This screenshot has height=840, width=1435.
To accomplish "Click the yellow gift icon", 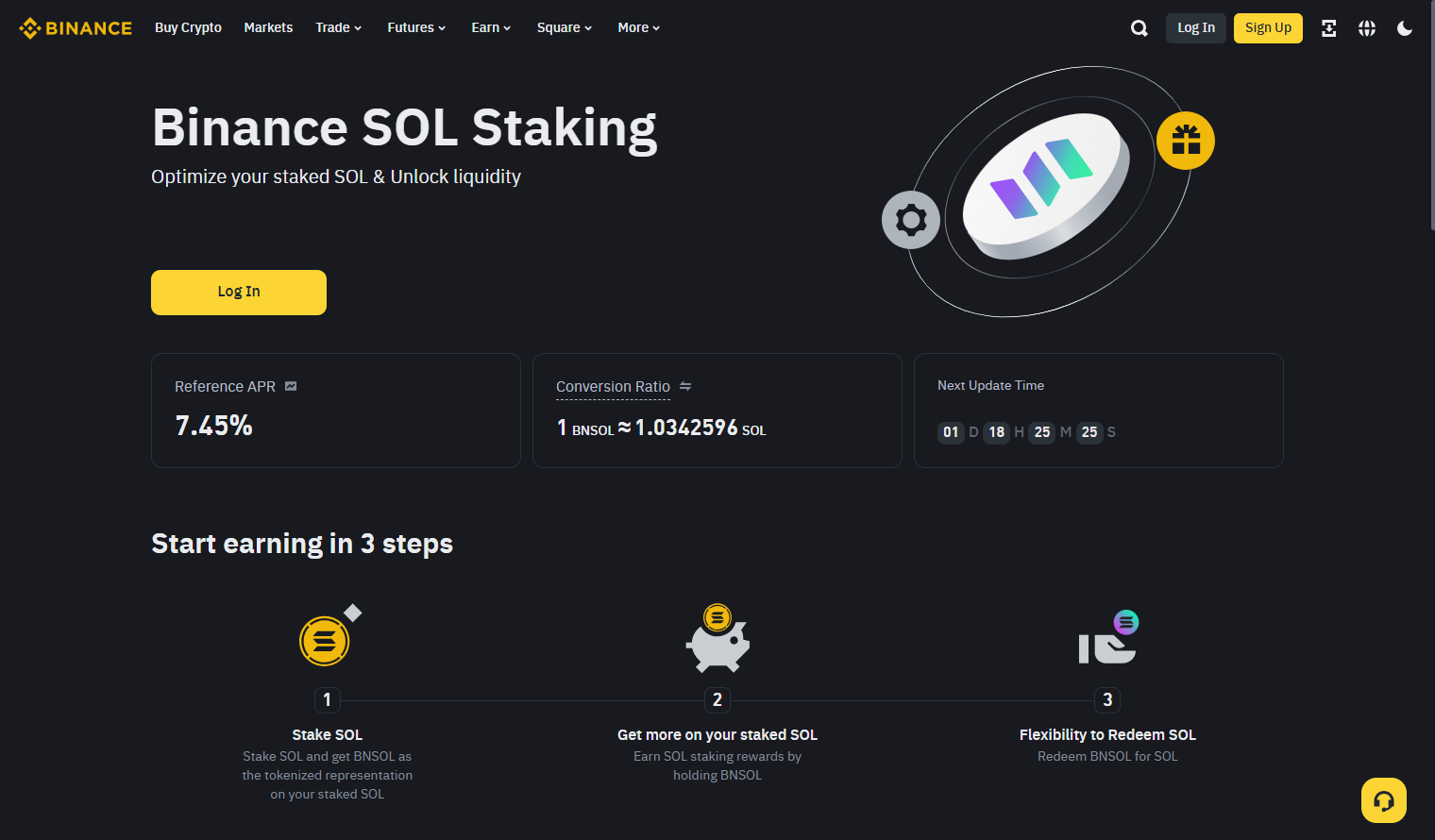I will point(1186,141).
